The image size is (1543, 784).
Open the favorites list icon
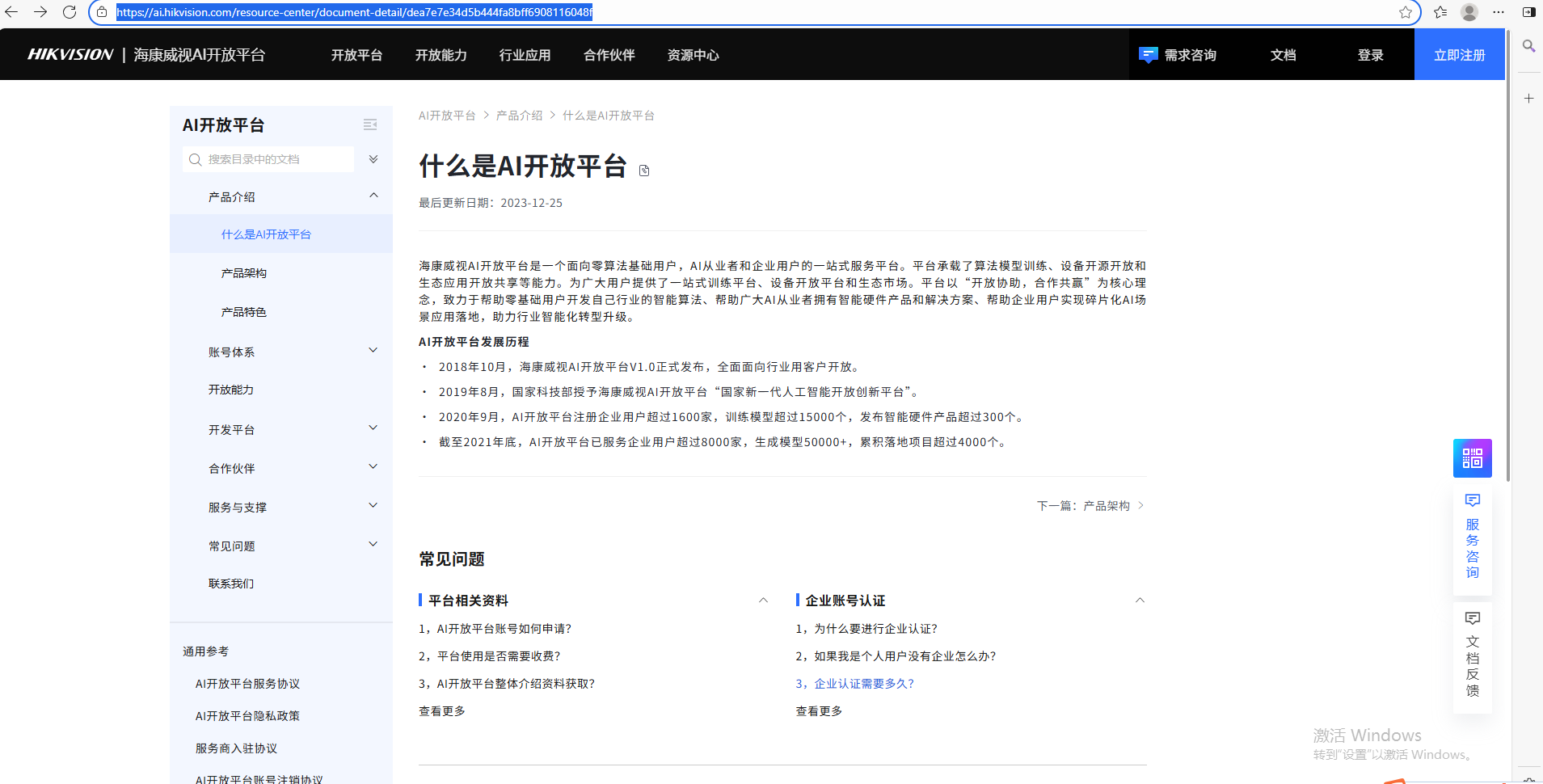[x=1440, y=12]
